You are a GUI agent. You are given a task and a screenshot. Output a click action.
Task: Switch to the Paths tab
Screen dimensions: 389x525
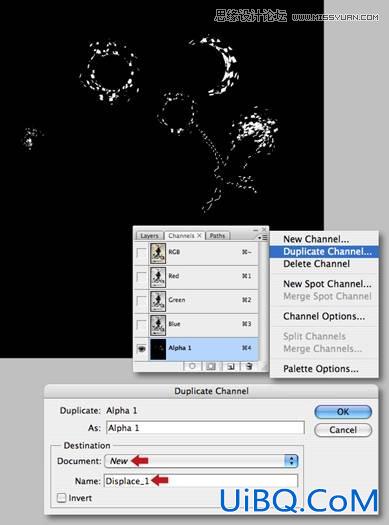(x=217, y=236)
